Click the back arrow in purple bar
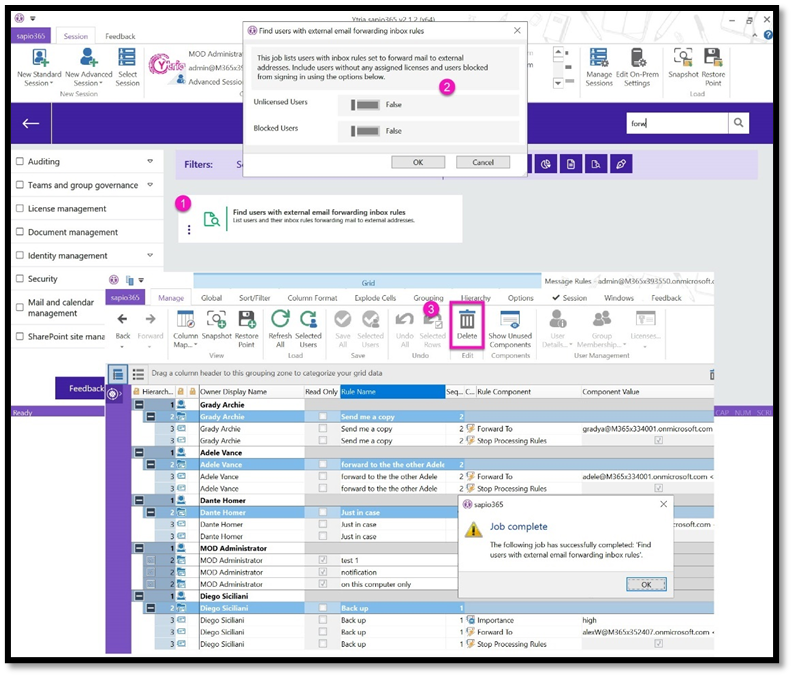Image resolution: width=792 pixels, height=676 pixels. 31,123
